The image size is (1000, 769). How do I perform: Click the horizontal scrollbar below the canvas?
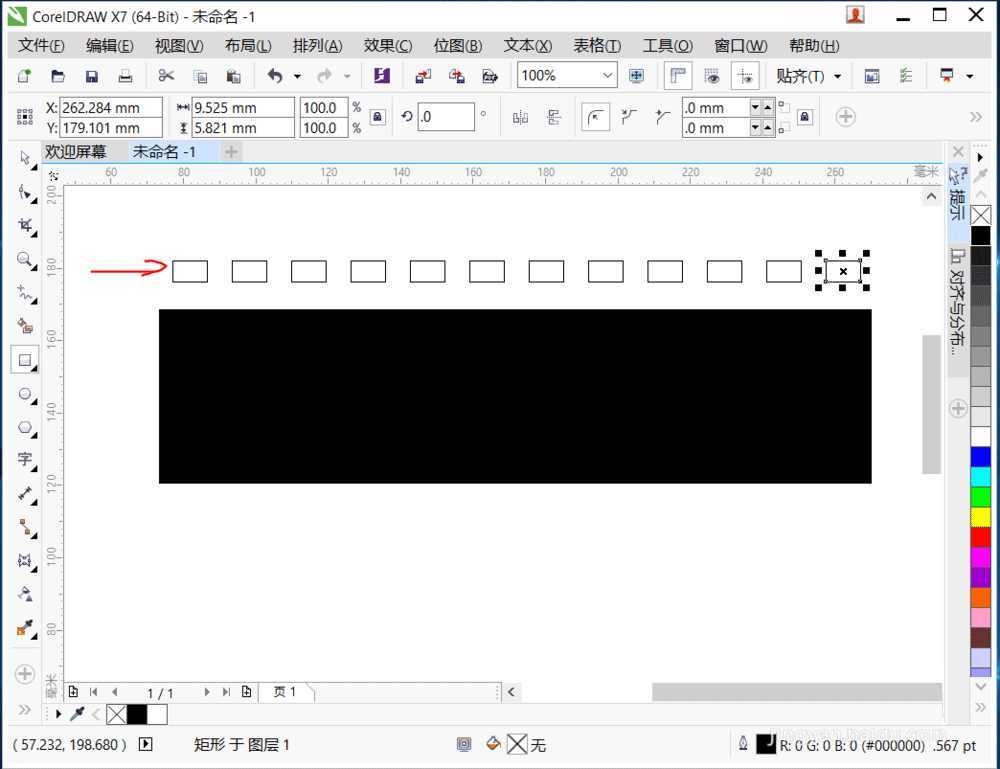[795, 691]
